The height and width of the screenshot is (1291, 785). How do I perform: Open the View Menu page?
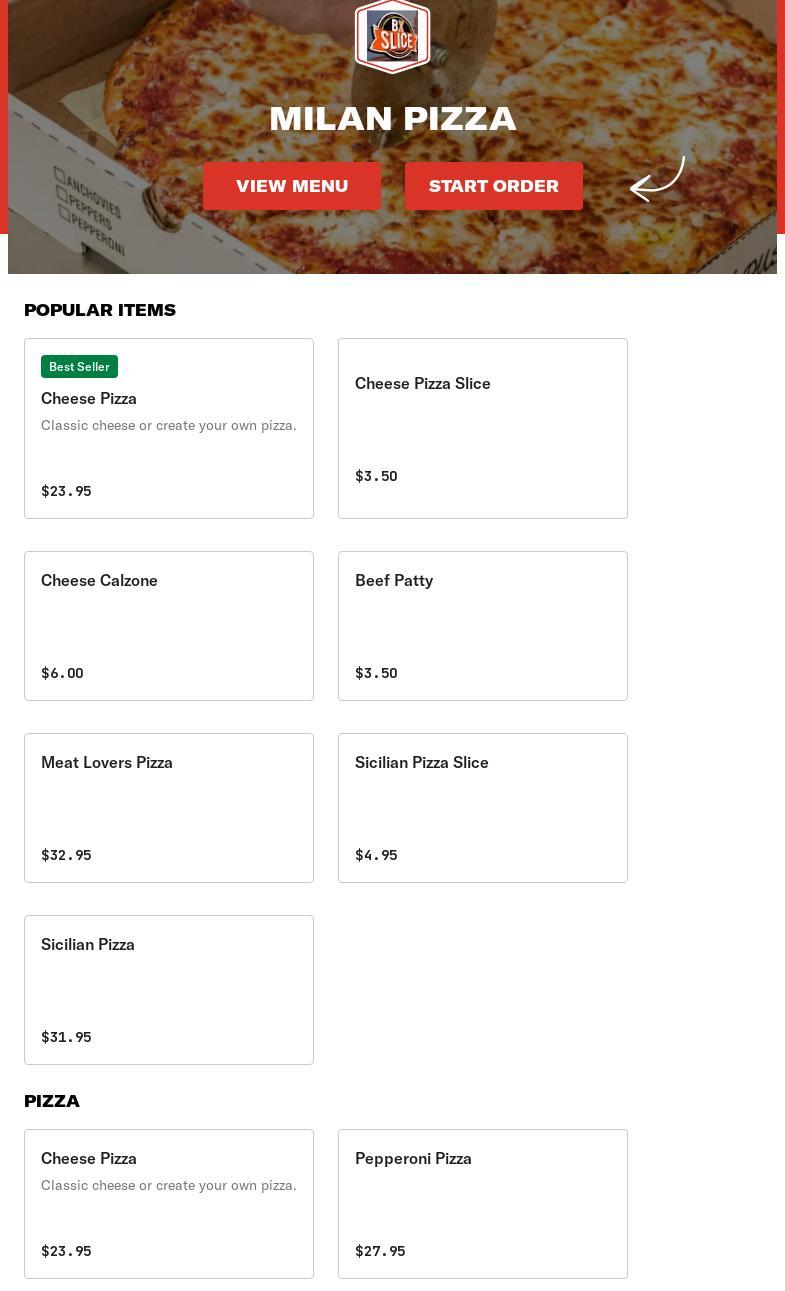pyautogui.click(x=292, y=186)
